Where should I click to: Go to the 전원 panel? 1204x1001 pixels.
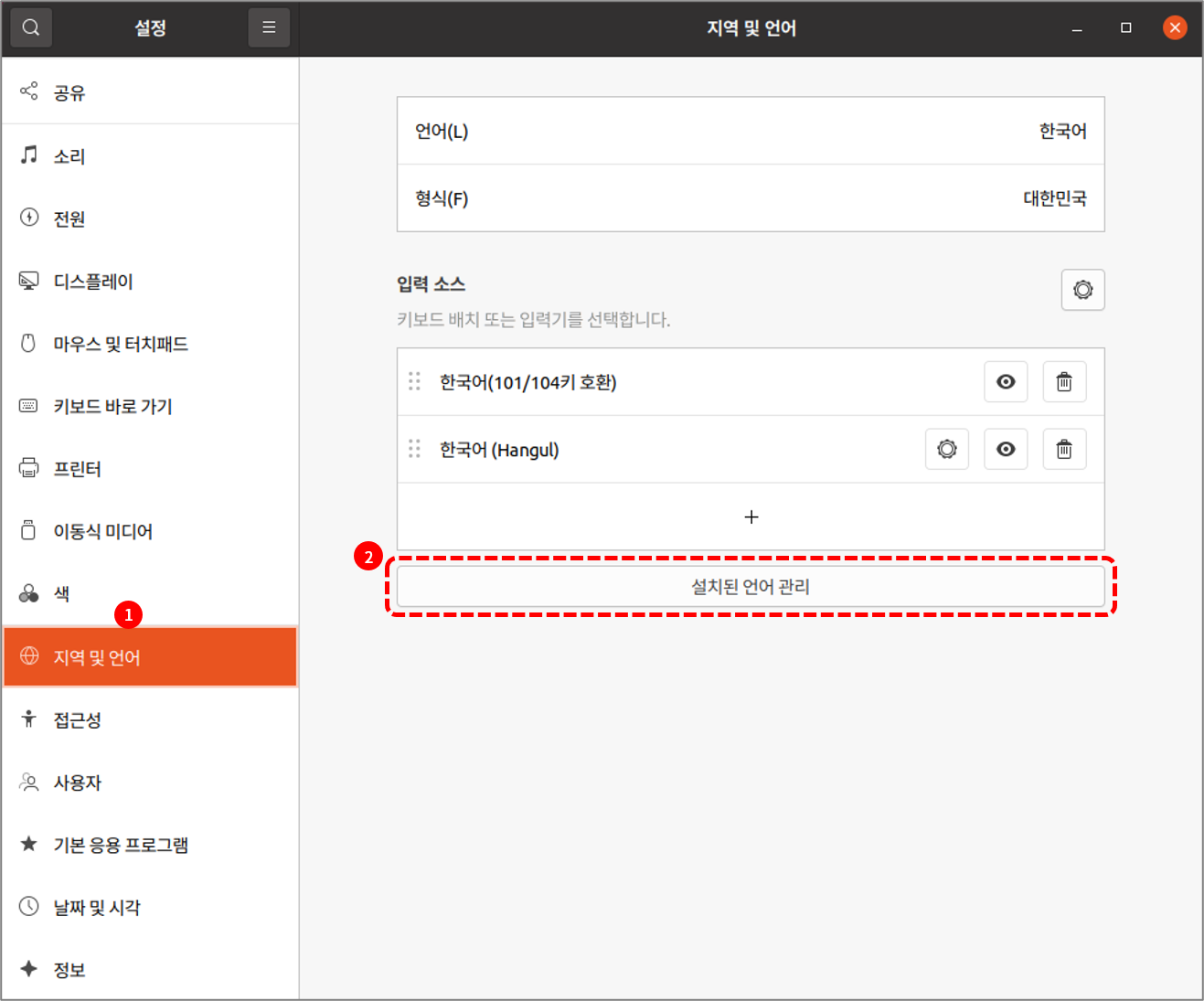pyautogui.click(x=150, y=218)
